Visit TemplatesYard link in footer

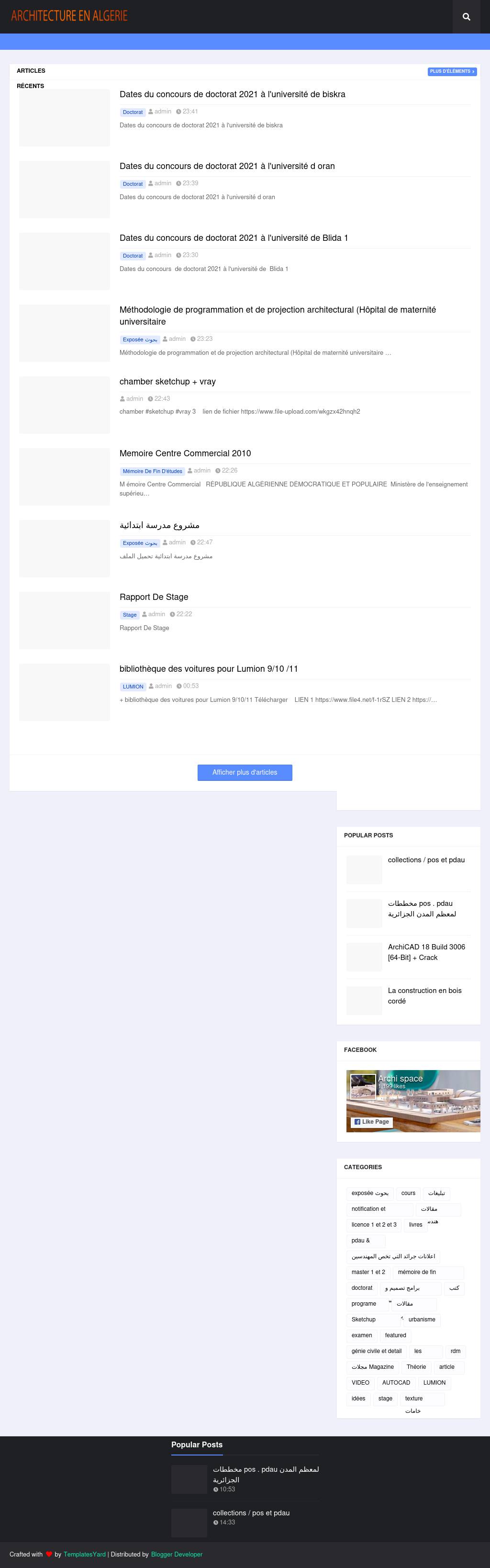click(85, 1554)
